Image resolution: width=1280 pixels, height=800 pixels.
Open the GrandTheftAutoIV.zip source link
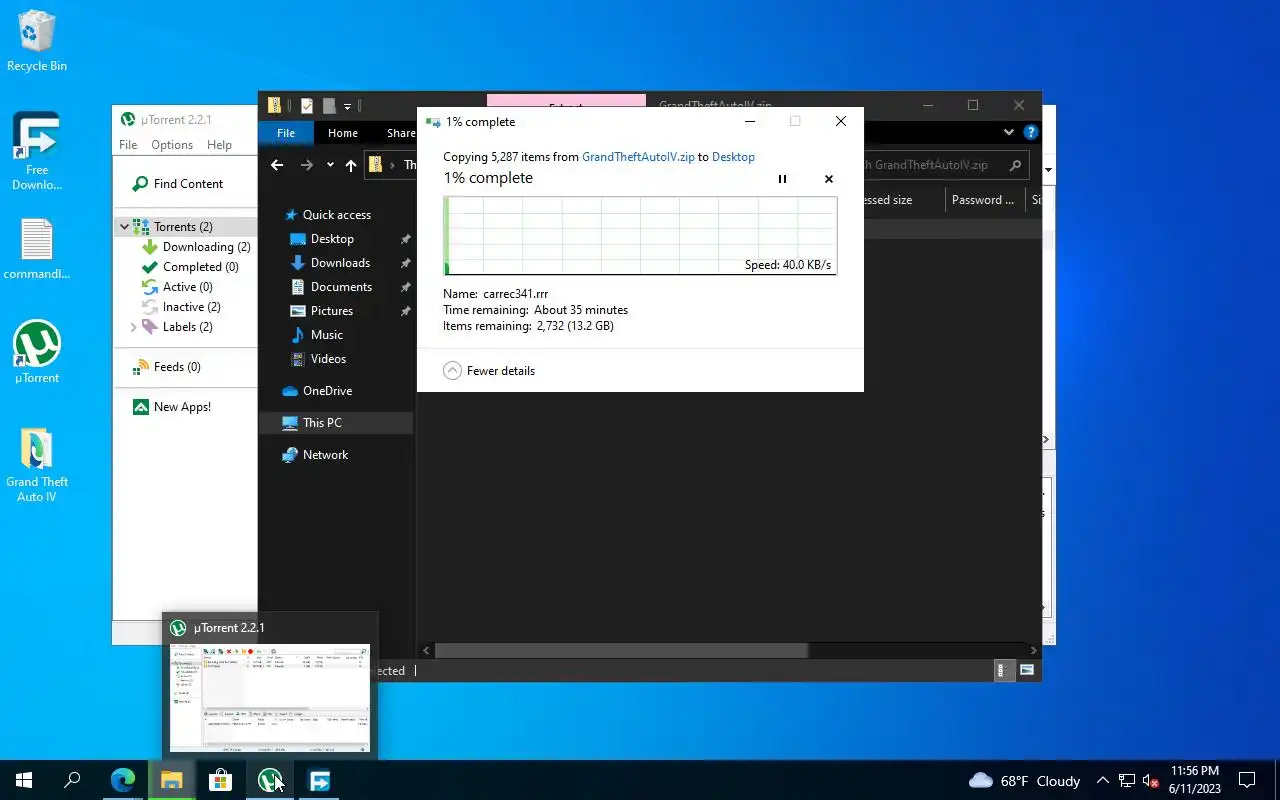(638, 157)
